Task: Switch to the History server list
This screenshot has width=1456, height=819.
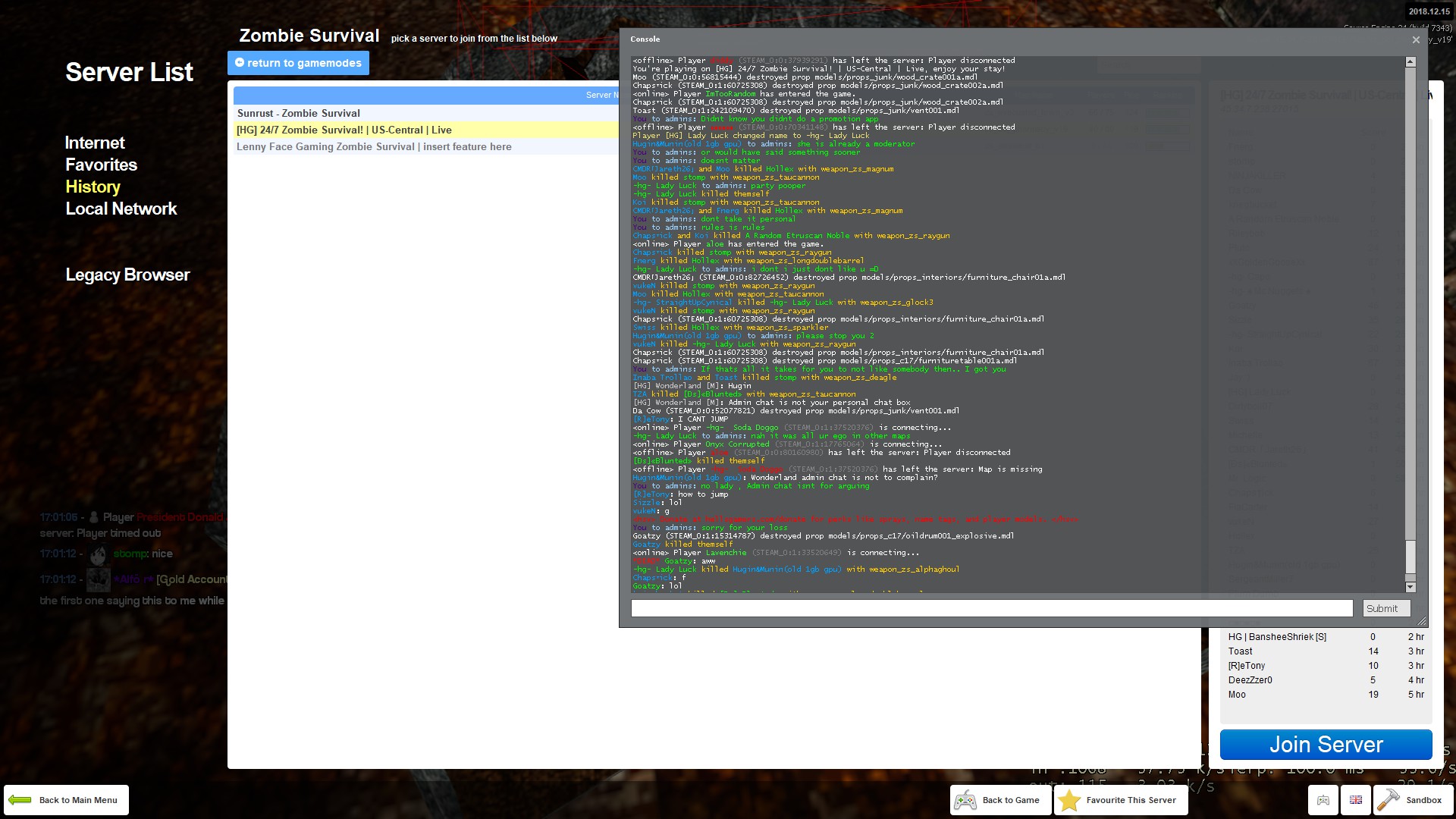Action: (x=93, y=187)
